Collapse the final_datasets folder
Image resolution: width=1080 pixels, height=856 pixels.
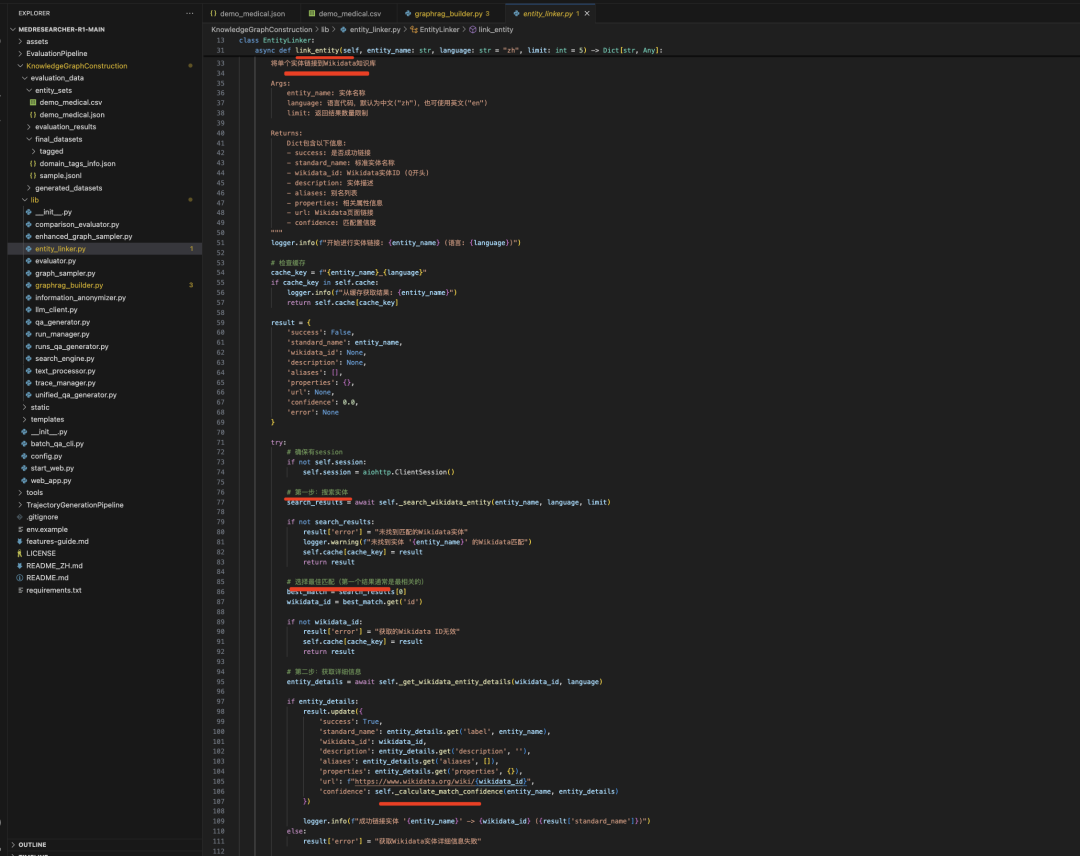pyautogui.click(x=59, y=139)
